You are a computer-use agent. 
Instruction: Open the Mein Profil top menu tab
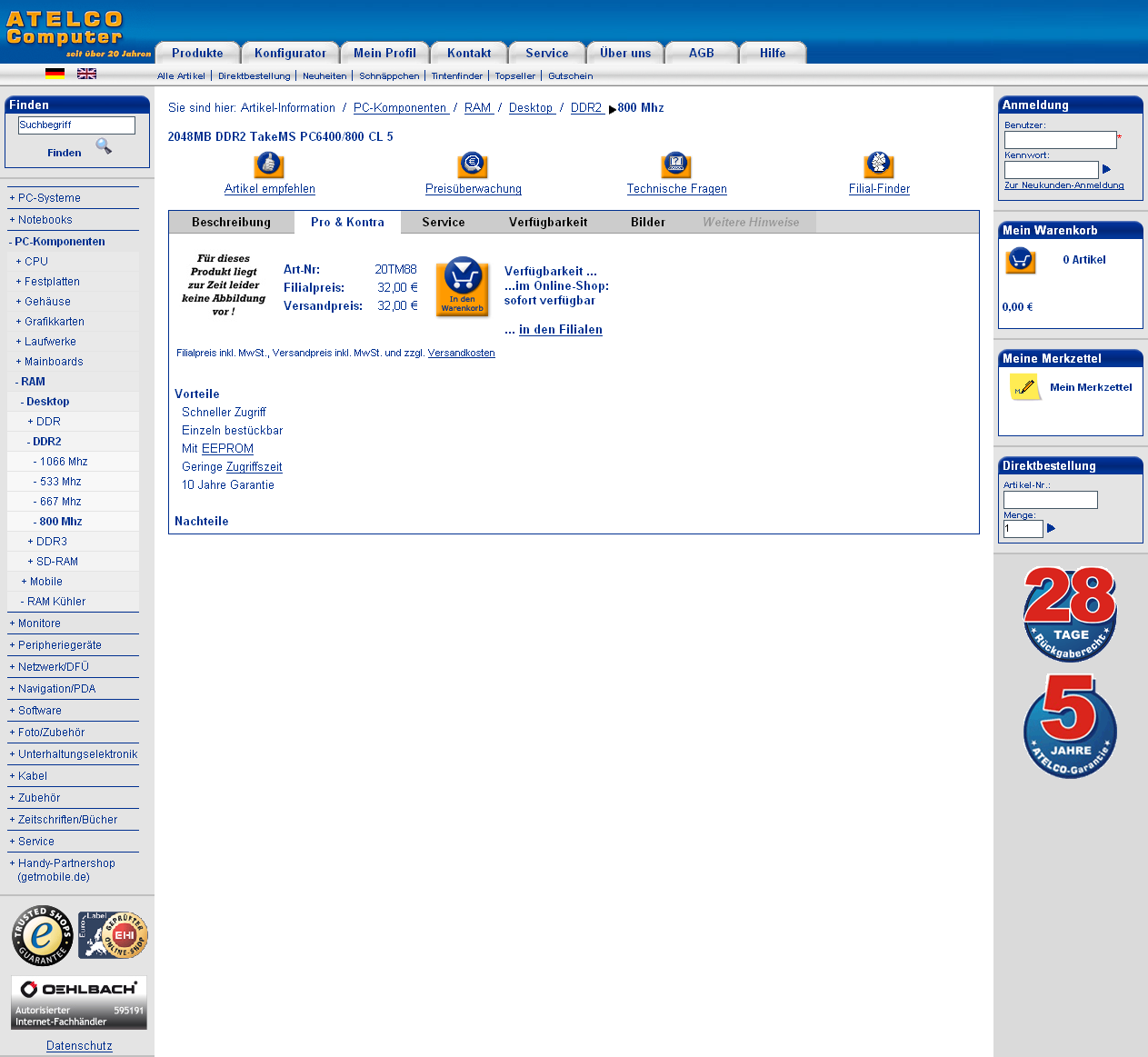(x=384, y=53)
